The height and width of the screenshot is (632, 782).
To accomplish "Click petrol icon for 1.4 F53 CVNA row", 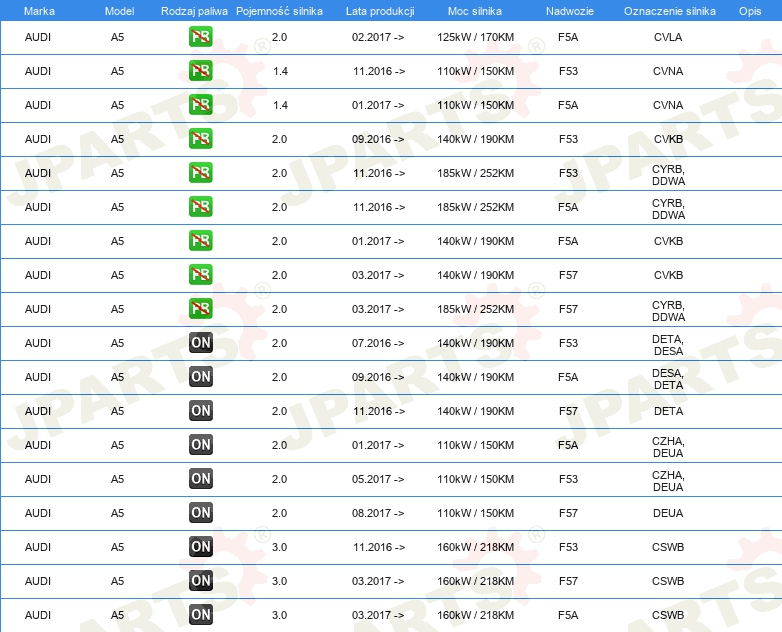I will 200,71.
